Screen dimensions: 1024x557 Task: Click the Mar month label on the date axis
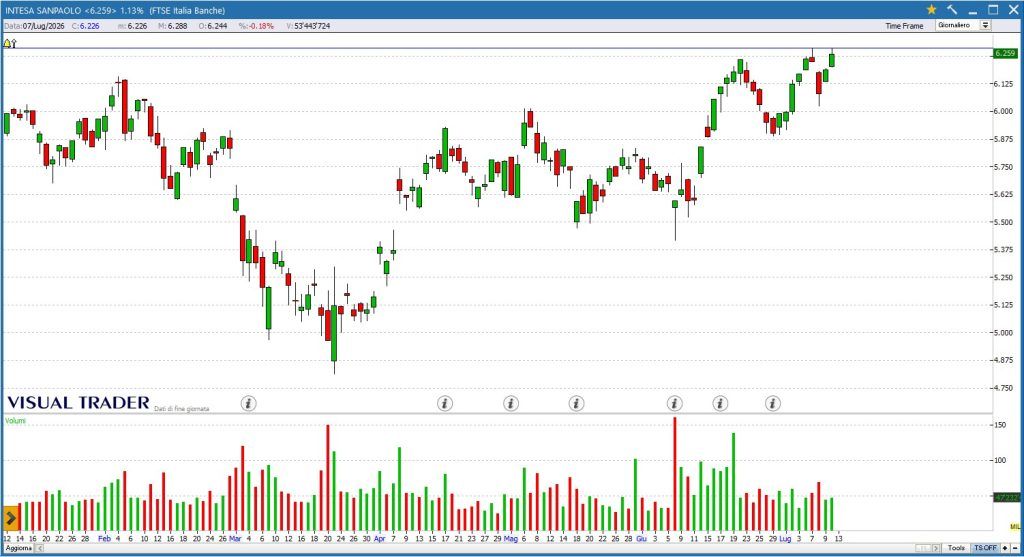[235, 539]
